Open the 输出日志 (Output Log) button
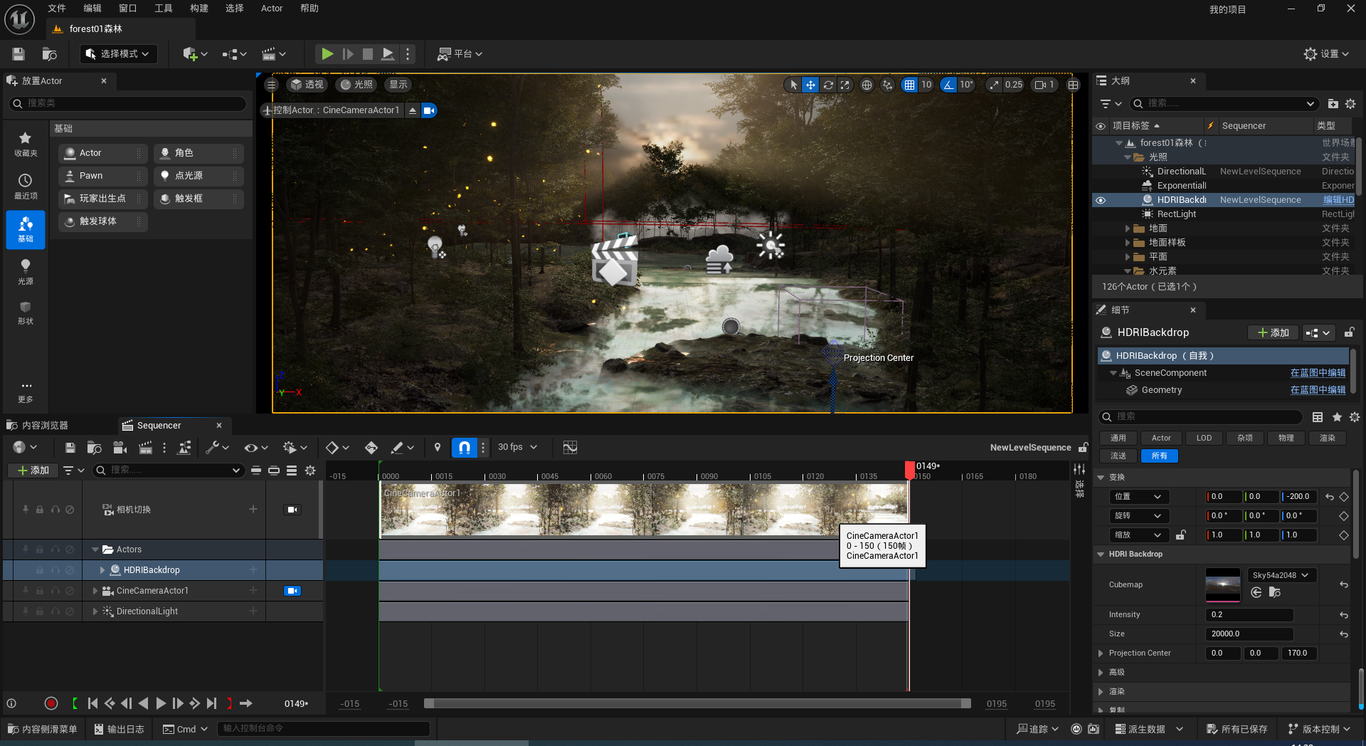The width and height of the screenshot is (1366, 746). coord(118,729)
